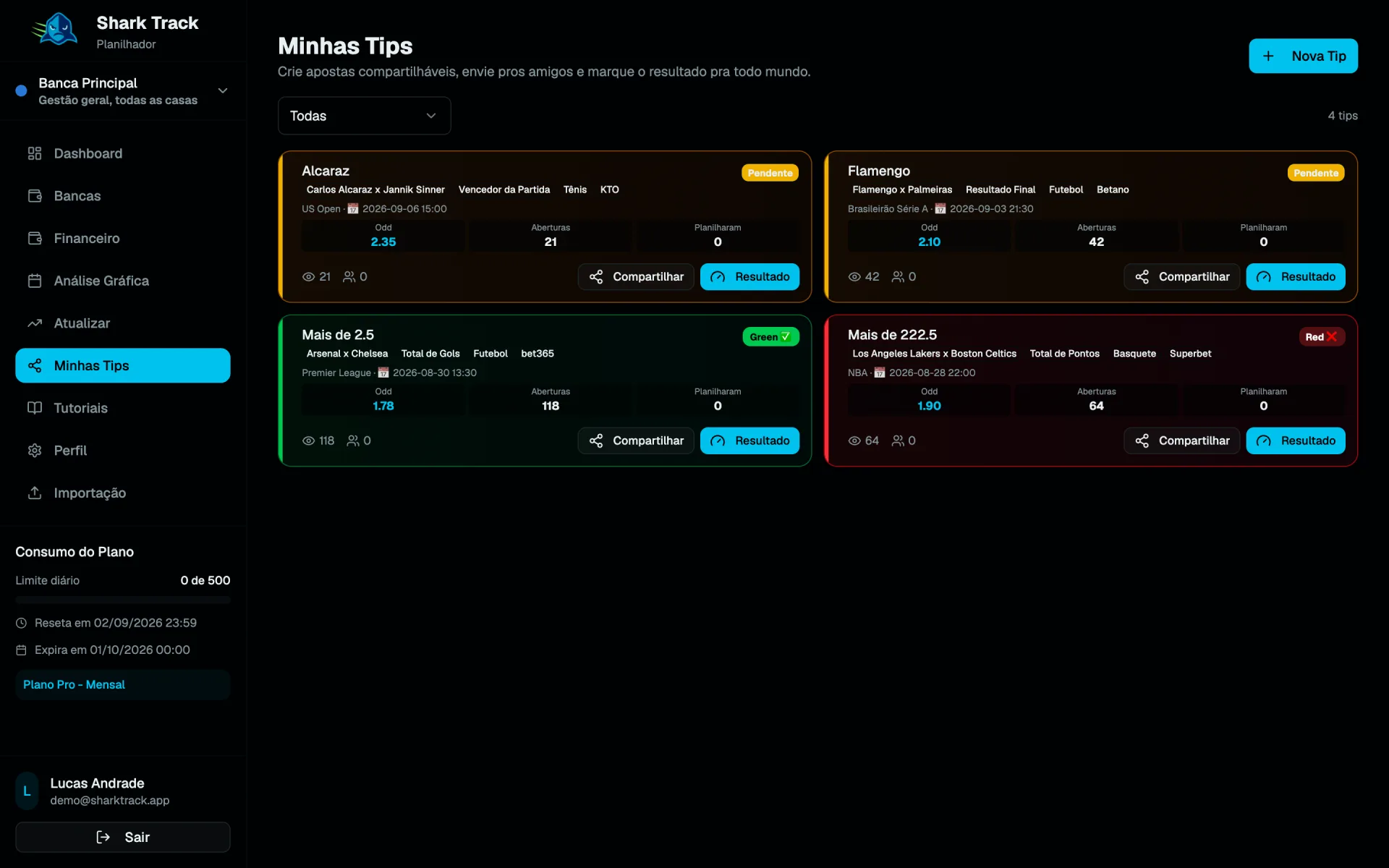Share the Mais de 222.5 tip
1389x868 pixels.
click(x=1181, y=441)
